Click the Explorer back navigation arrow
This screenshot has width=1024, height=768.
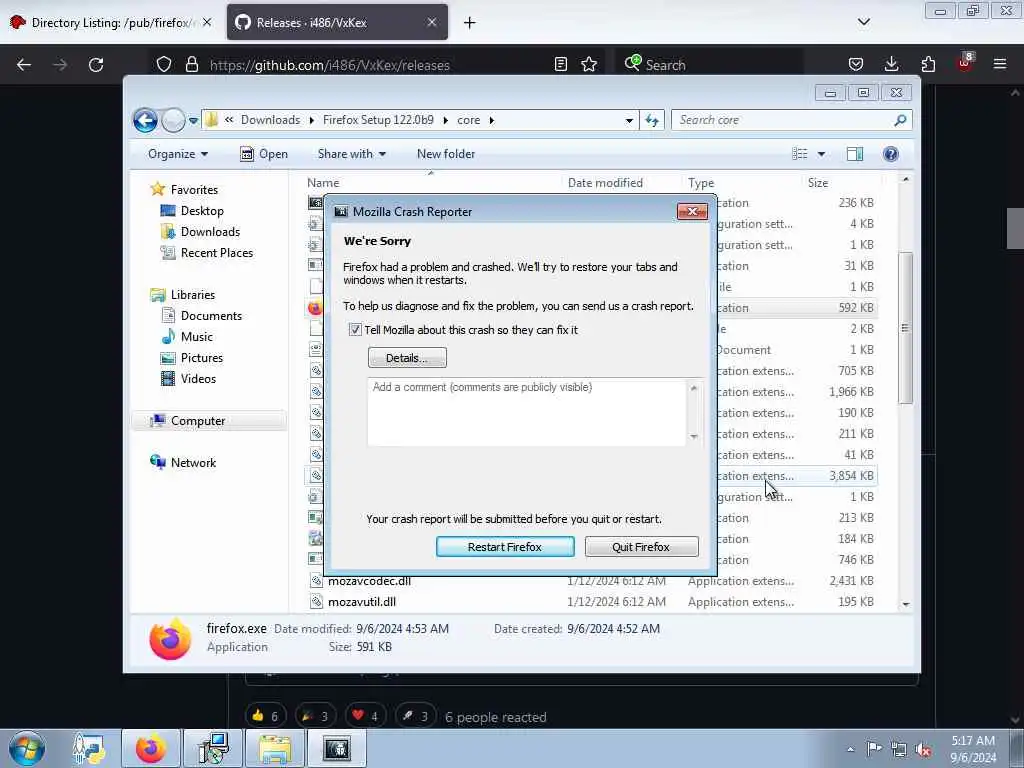(x=145, y=120)
